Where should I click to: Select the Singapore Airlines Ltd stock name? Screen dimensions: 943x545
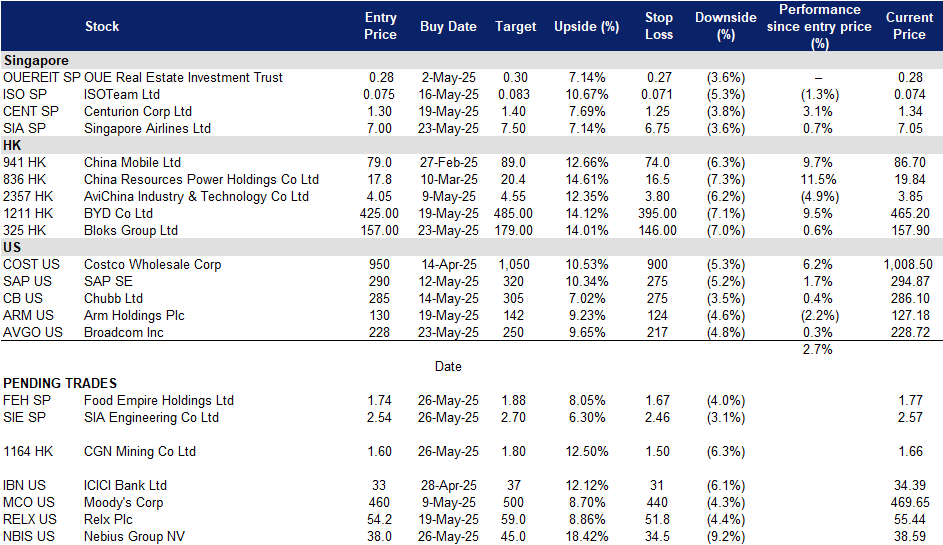click(147, 128)
